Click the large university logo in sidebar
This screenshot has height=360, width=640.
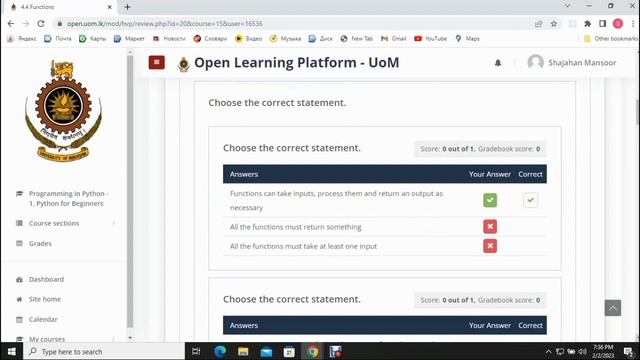[63, 111]
